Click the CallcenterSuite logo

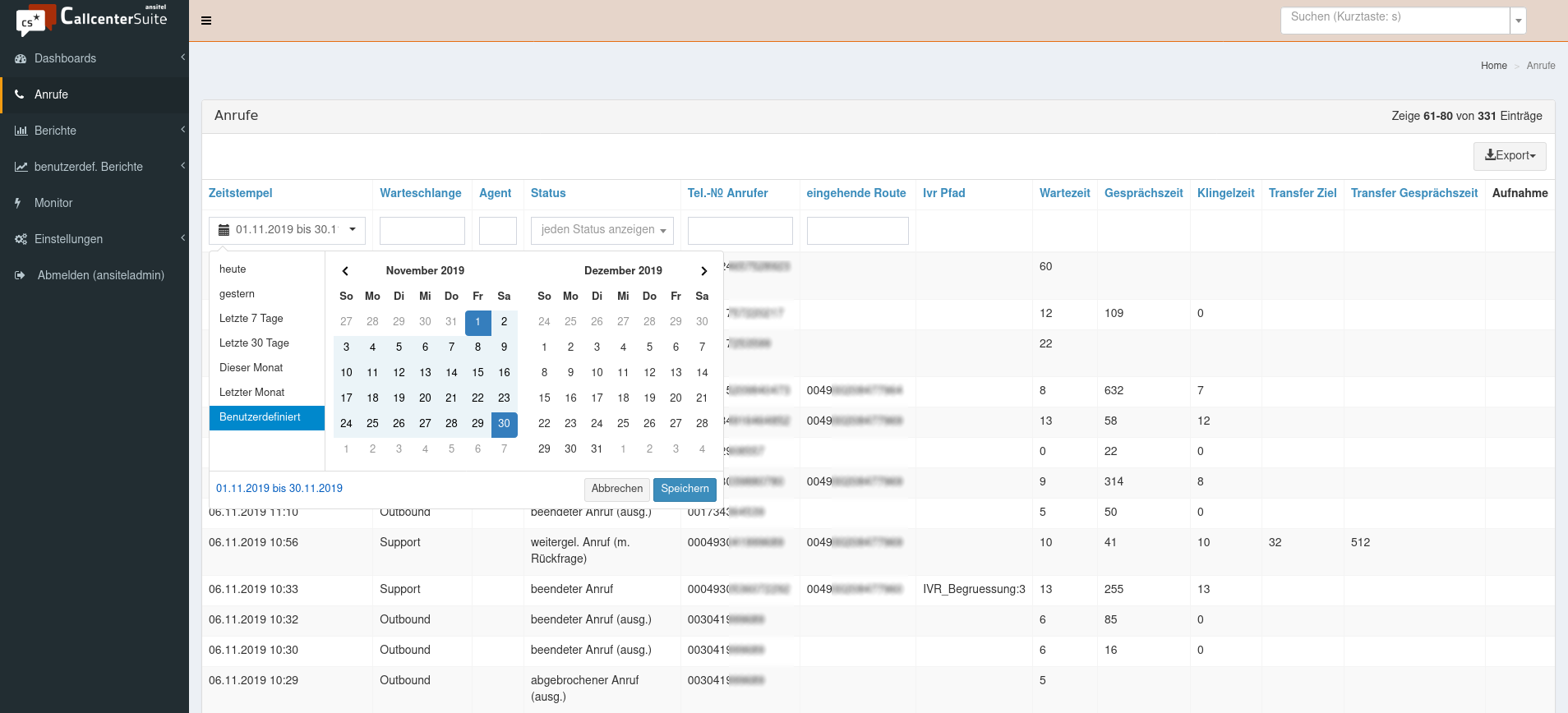tap(93, 19)
